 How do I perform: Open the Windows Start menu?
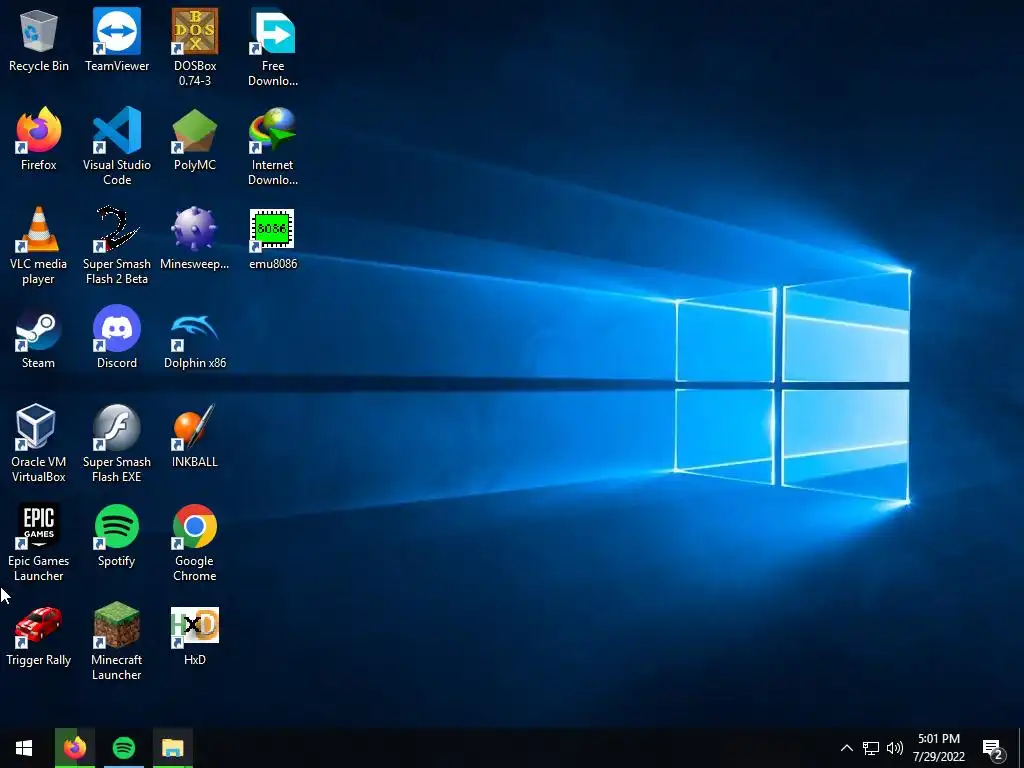pos(24,748)
